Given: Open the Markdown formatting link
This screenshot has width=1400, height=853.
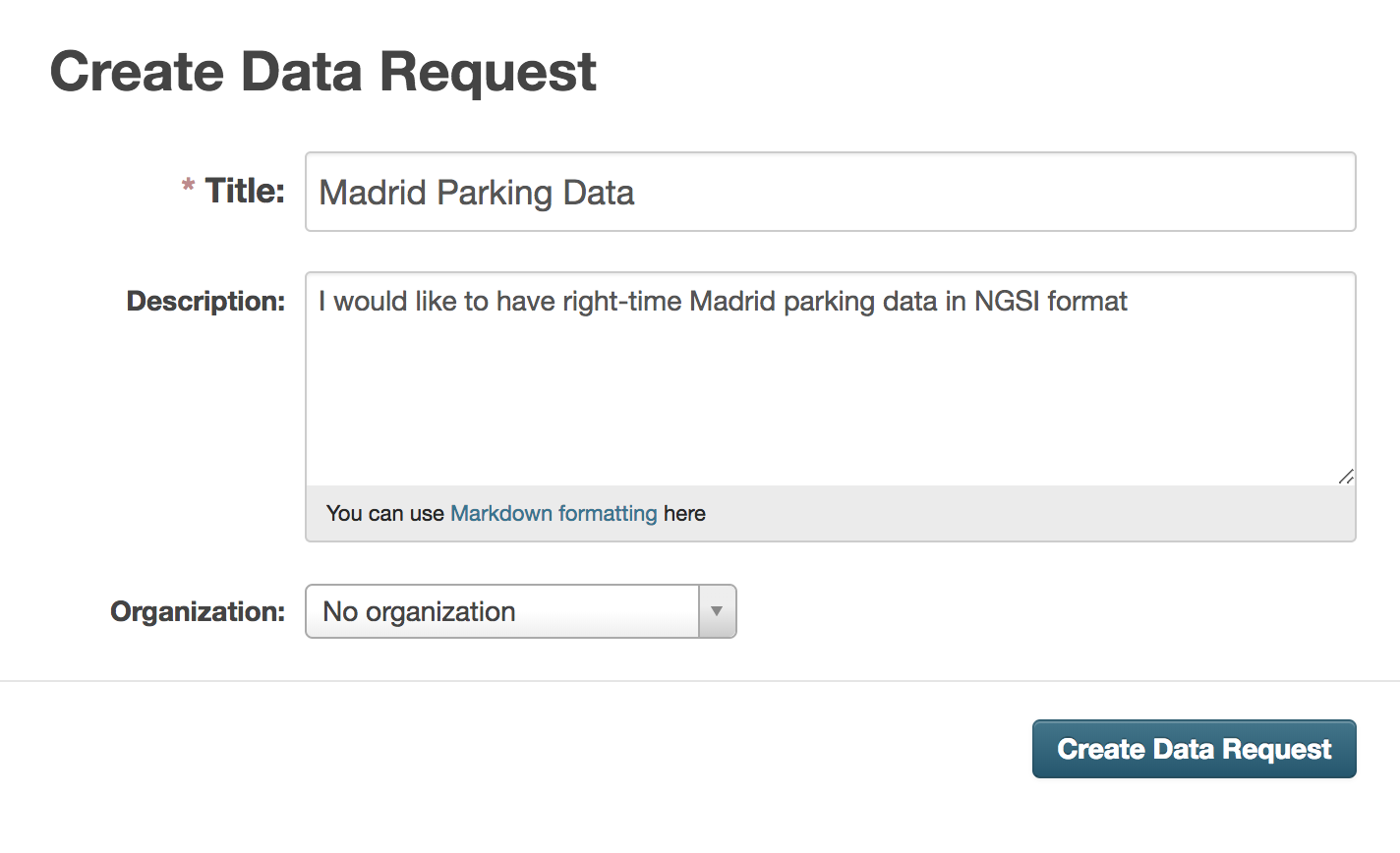Looking at the screenshot, I should pyautogui.click(x=553, y=513).
